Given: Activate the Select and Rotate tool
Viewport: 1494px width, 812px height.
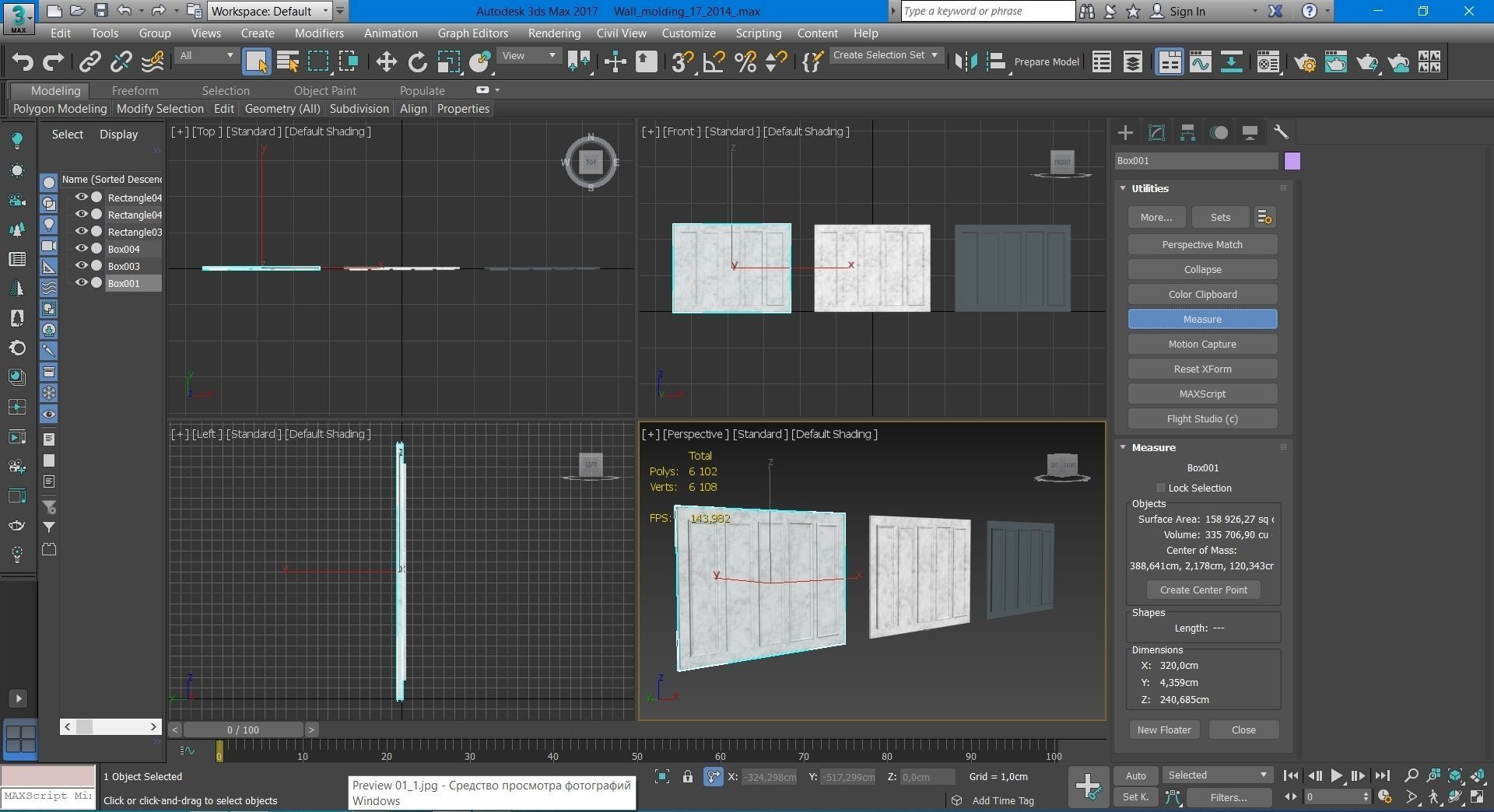Looking at the screenshot, I should pyautogui.click(x=418, y=62).
